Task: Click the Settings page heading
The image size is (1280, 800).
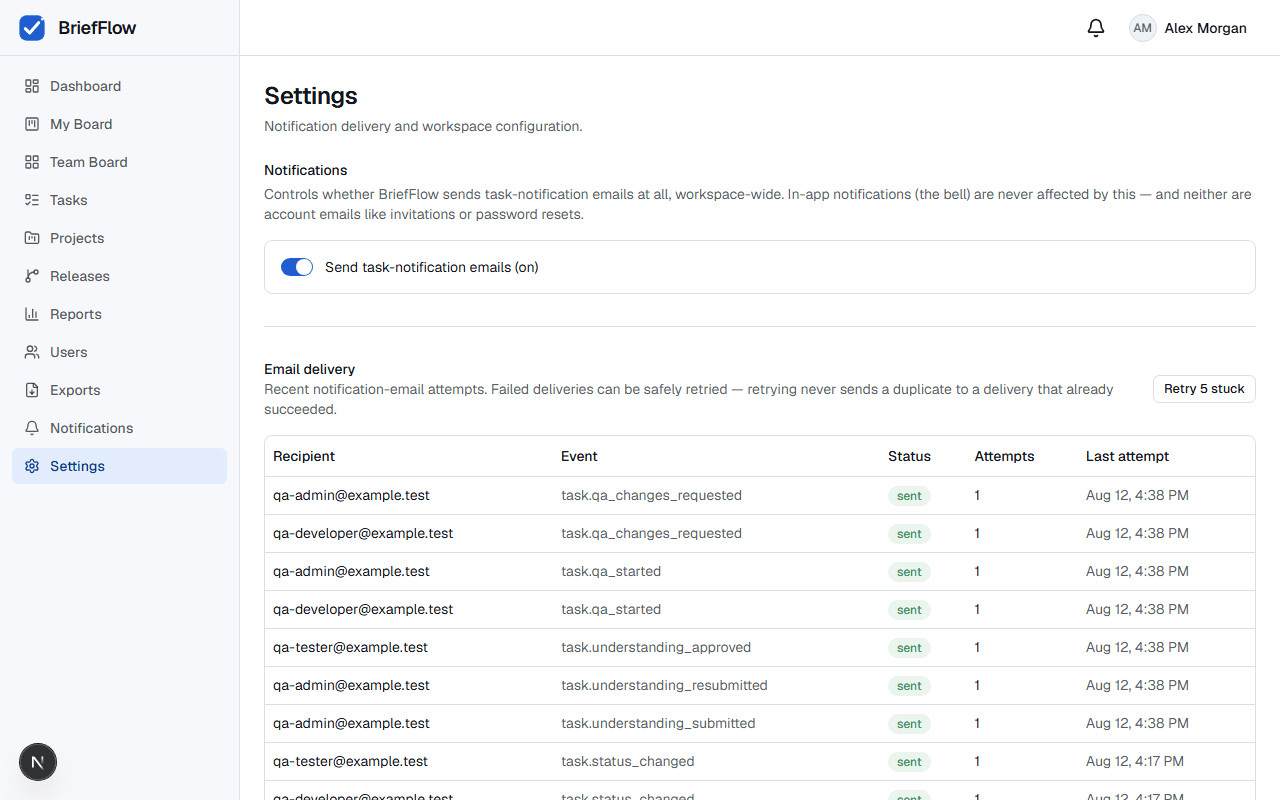Action: coord(311,96)
